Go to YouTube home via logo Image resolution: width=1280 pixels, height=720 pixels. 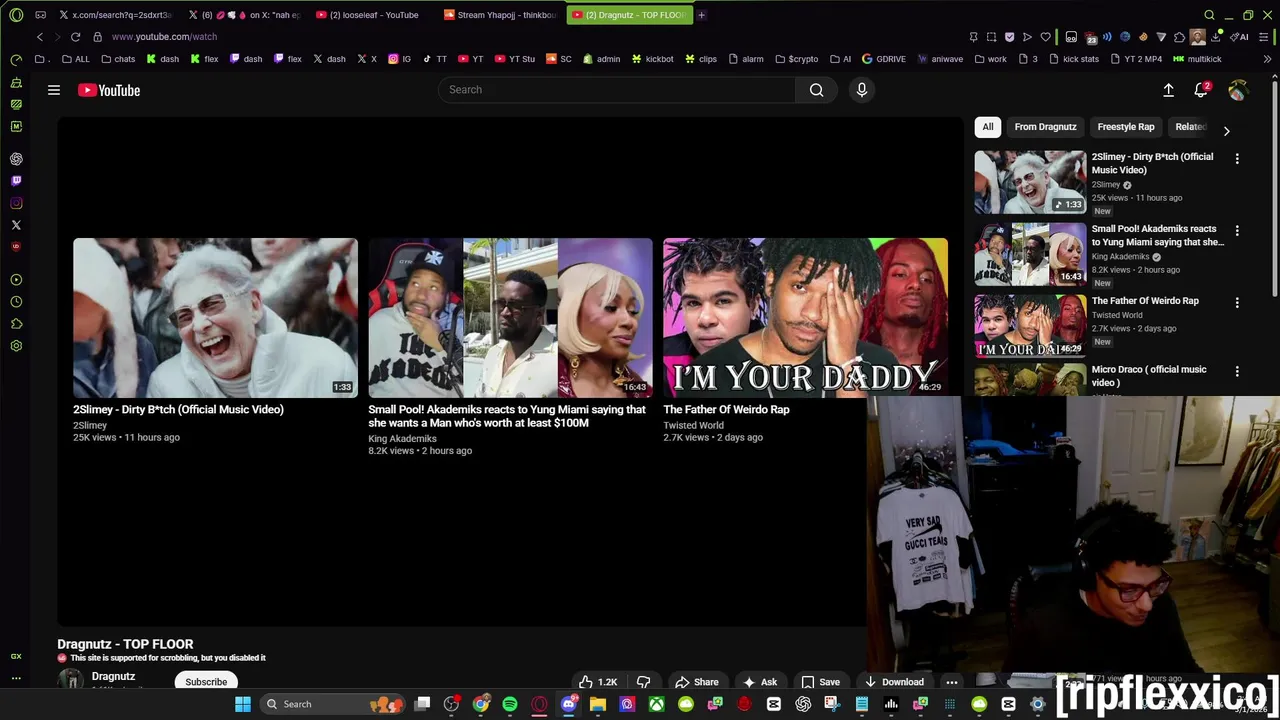pyautogui.click(x=109, y=90)
